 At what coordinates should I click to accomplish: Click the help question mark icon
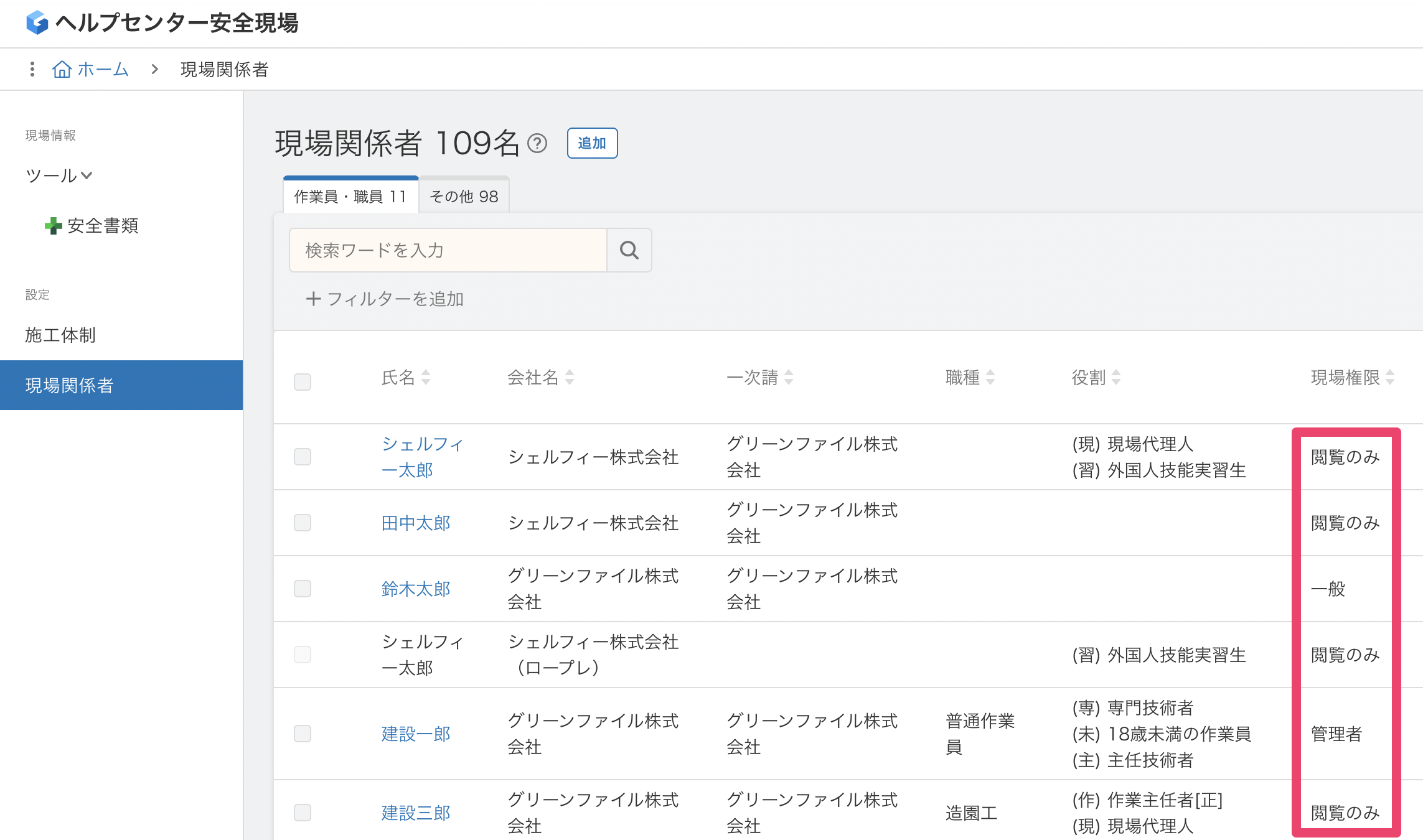tap(537, 144)
